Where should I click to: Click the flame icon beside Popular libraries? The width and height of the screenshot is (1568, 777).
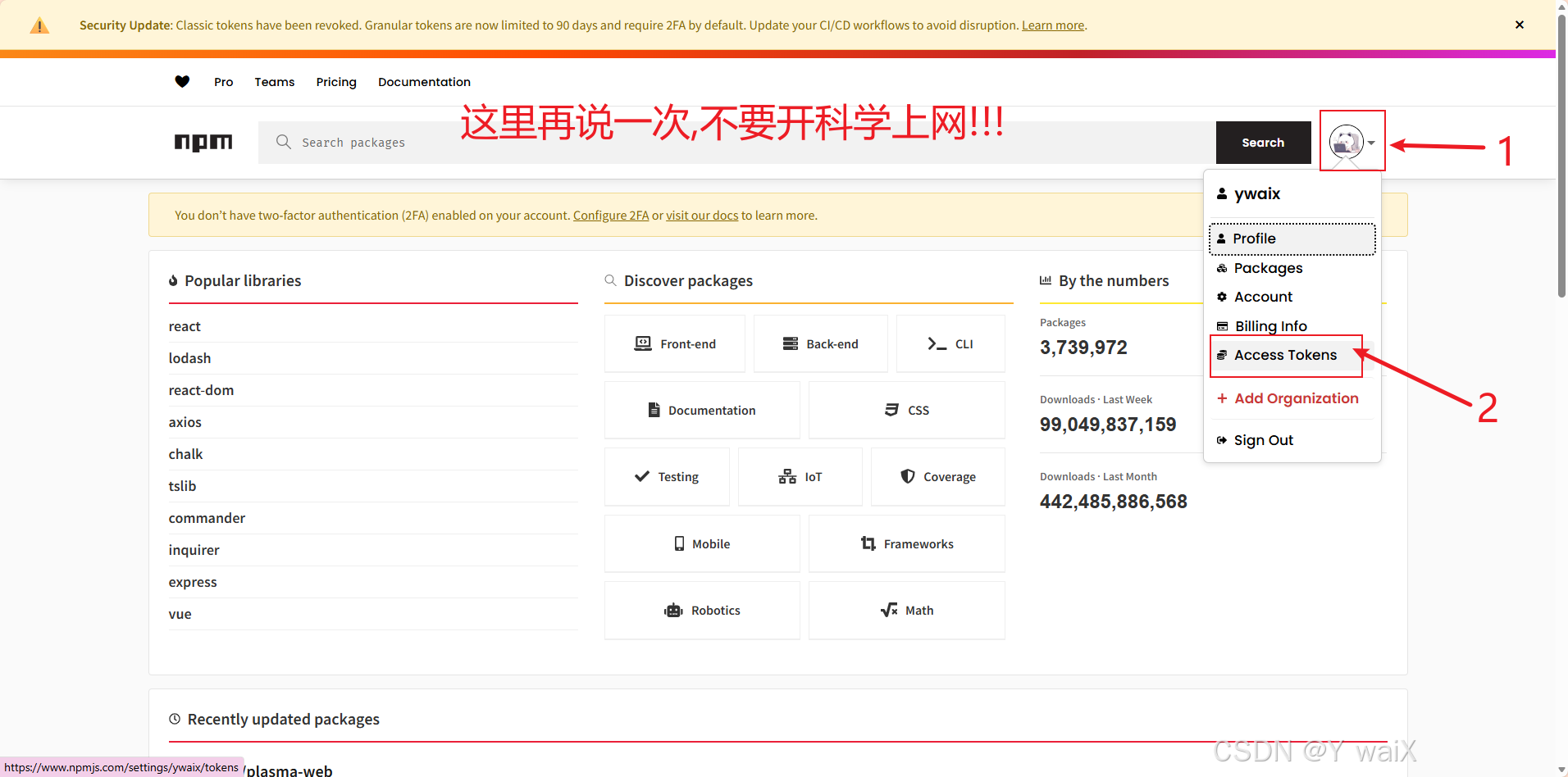point(174,280)
